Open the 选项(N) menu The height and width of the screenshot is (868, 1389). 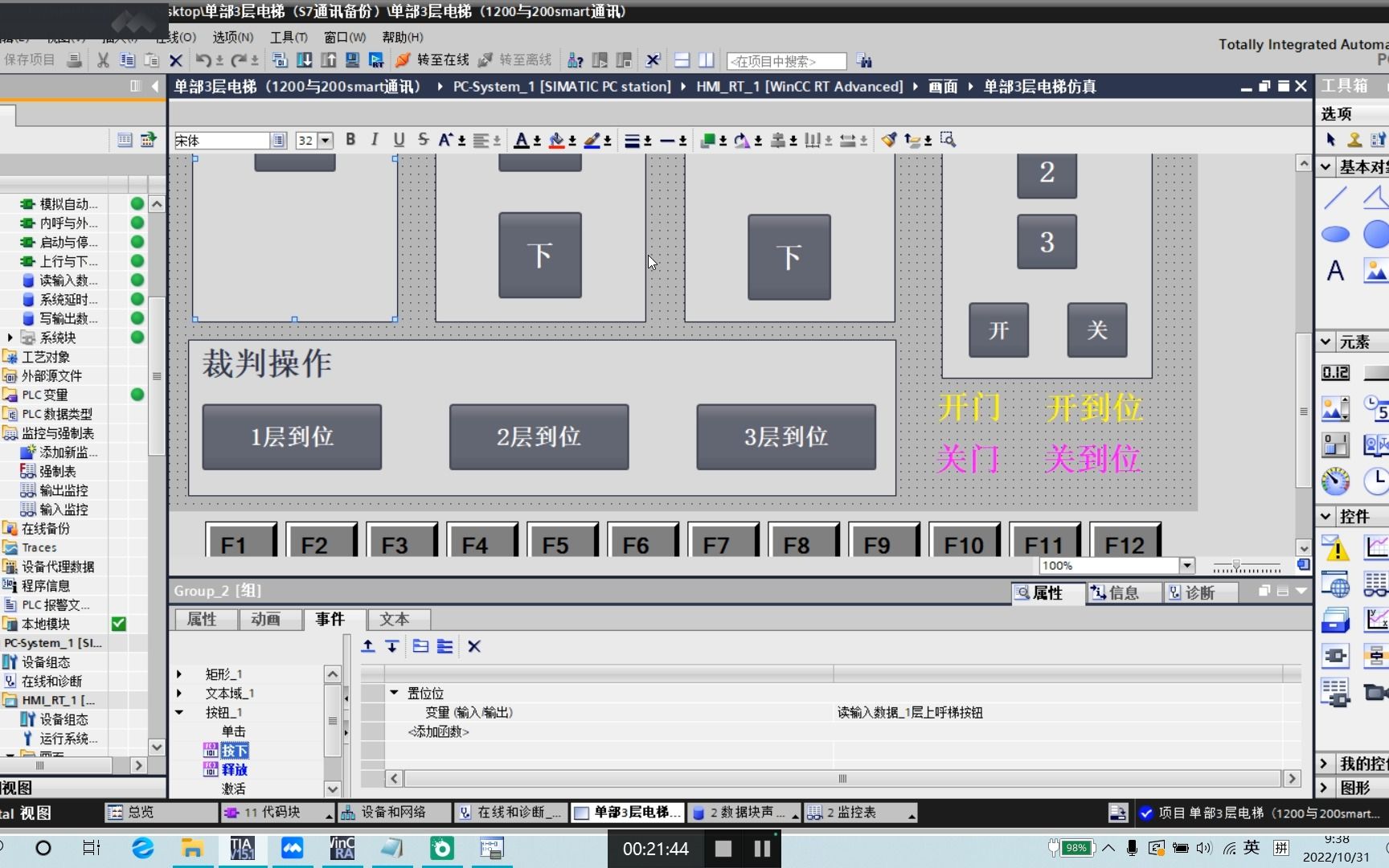[x=232, y=37]
